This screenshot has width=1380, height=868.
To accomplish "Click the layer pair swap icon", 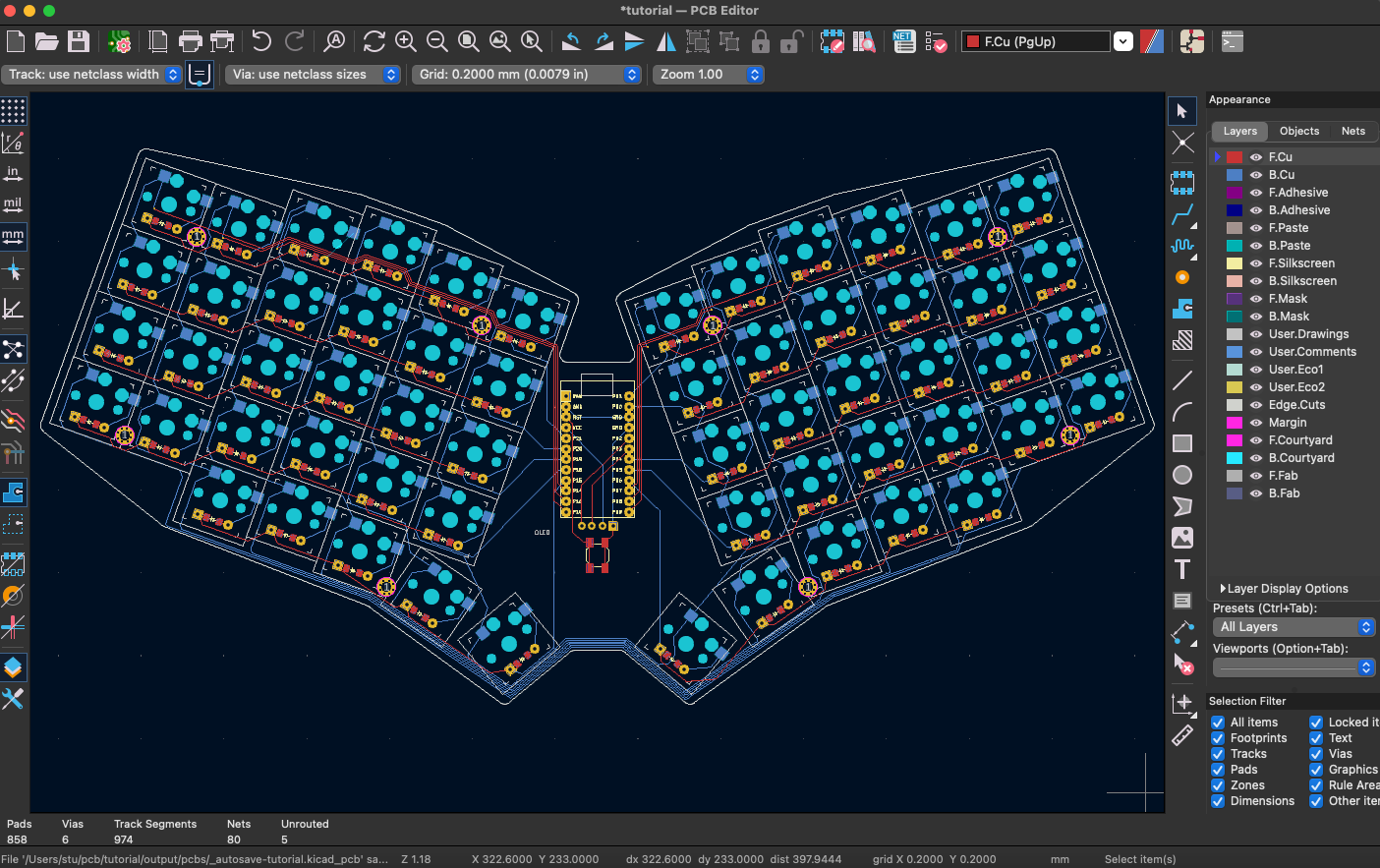I will (x=1152, y=41).
